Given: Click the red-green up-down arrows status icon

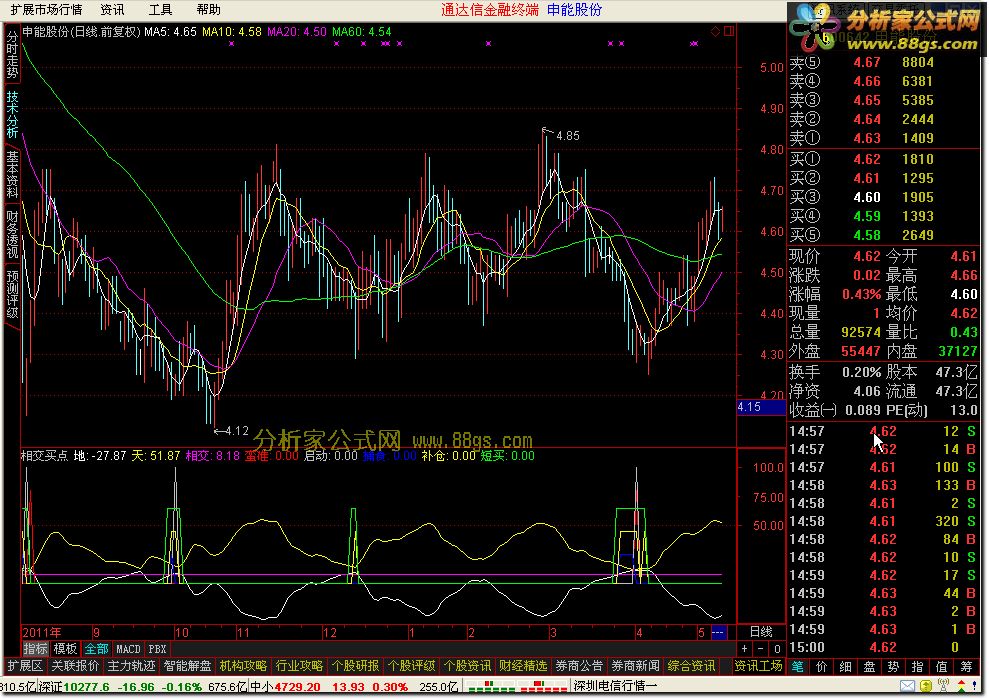Looking at the screenshot, I should pyautogui.click(x=961, y=686).
